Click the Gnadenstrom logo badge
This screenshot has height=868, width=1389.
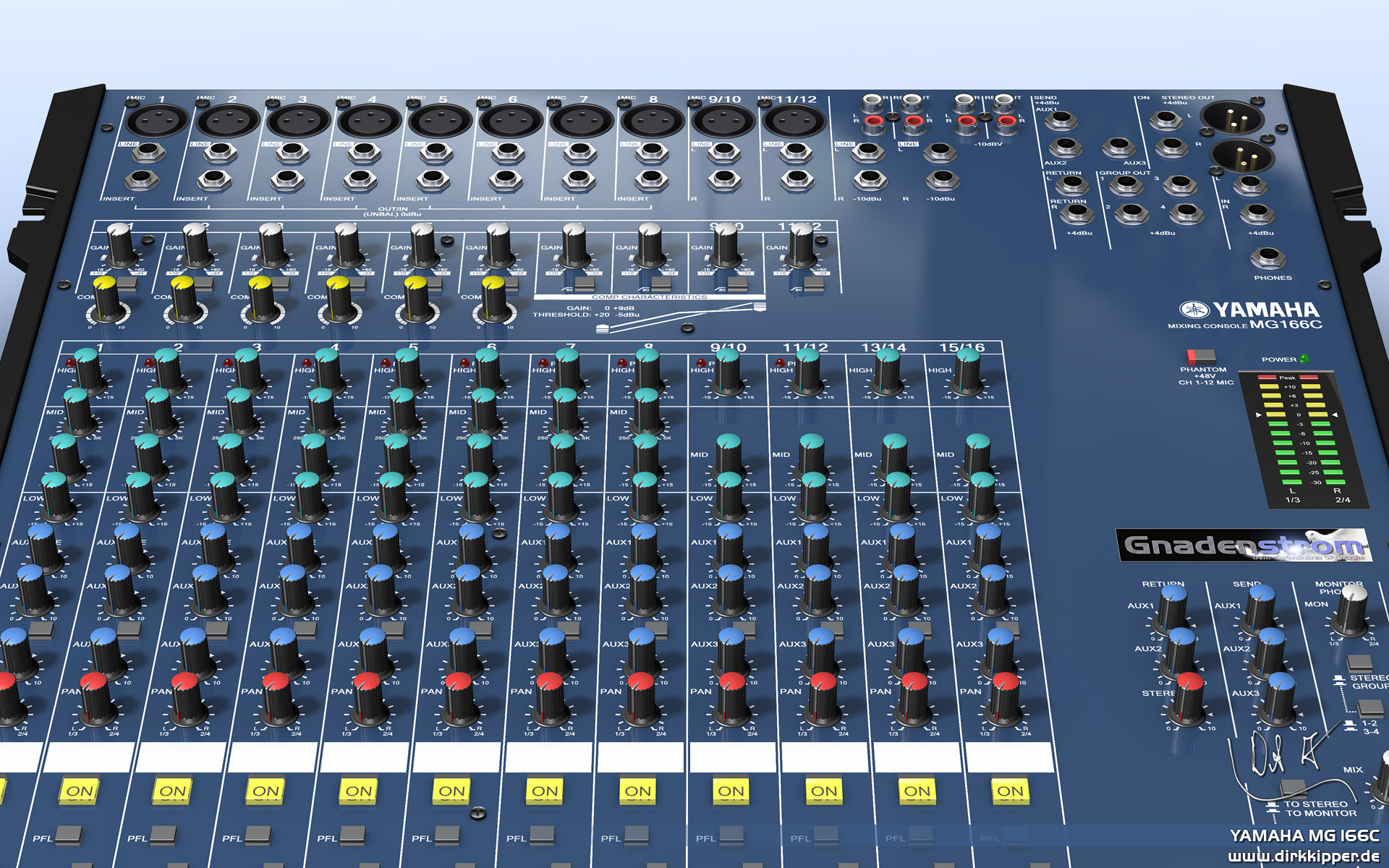pyautogui.click(x=1243, y=545)
